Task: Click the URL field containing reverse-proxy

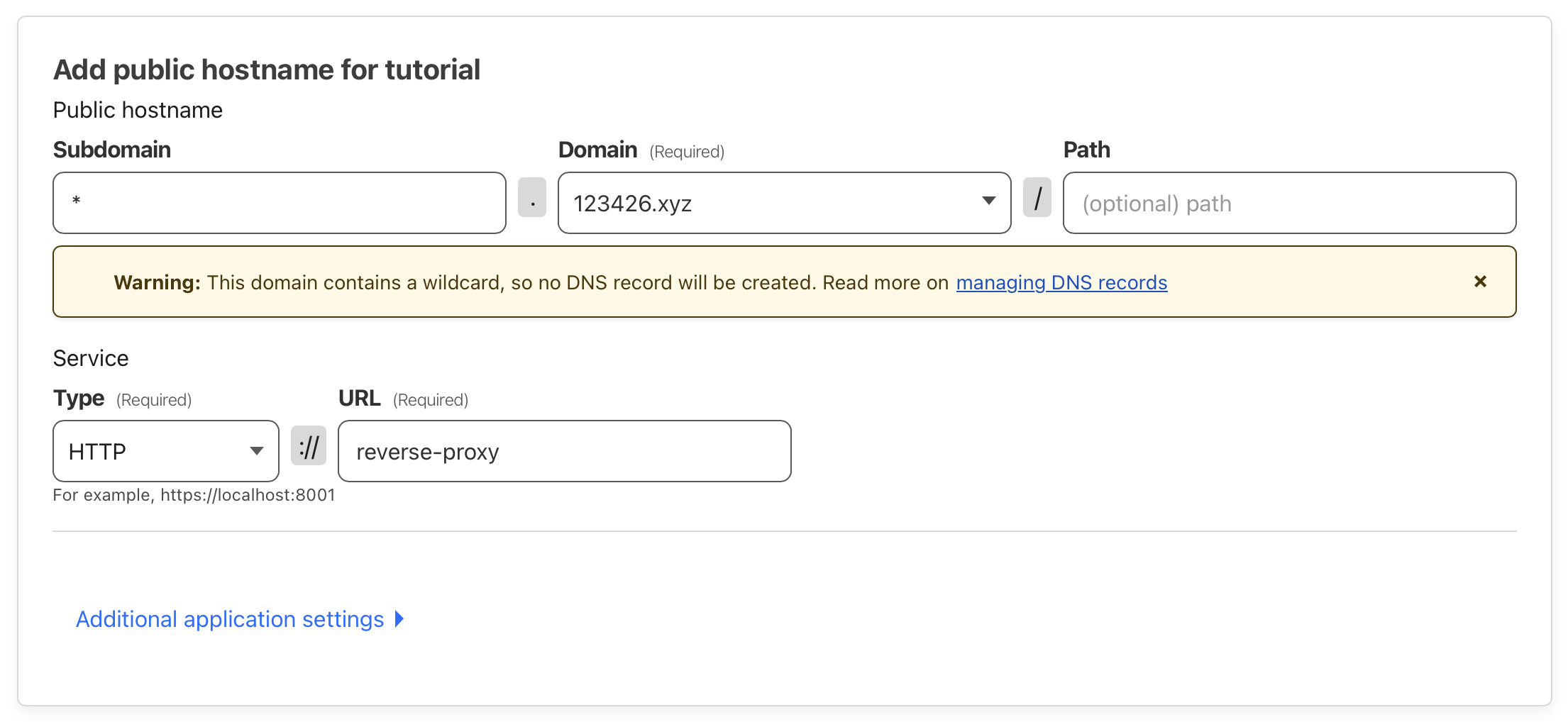Action: click(564, 451)
